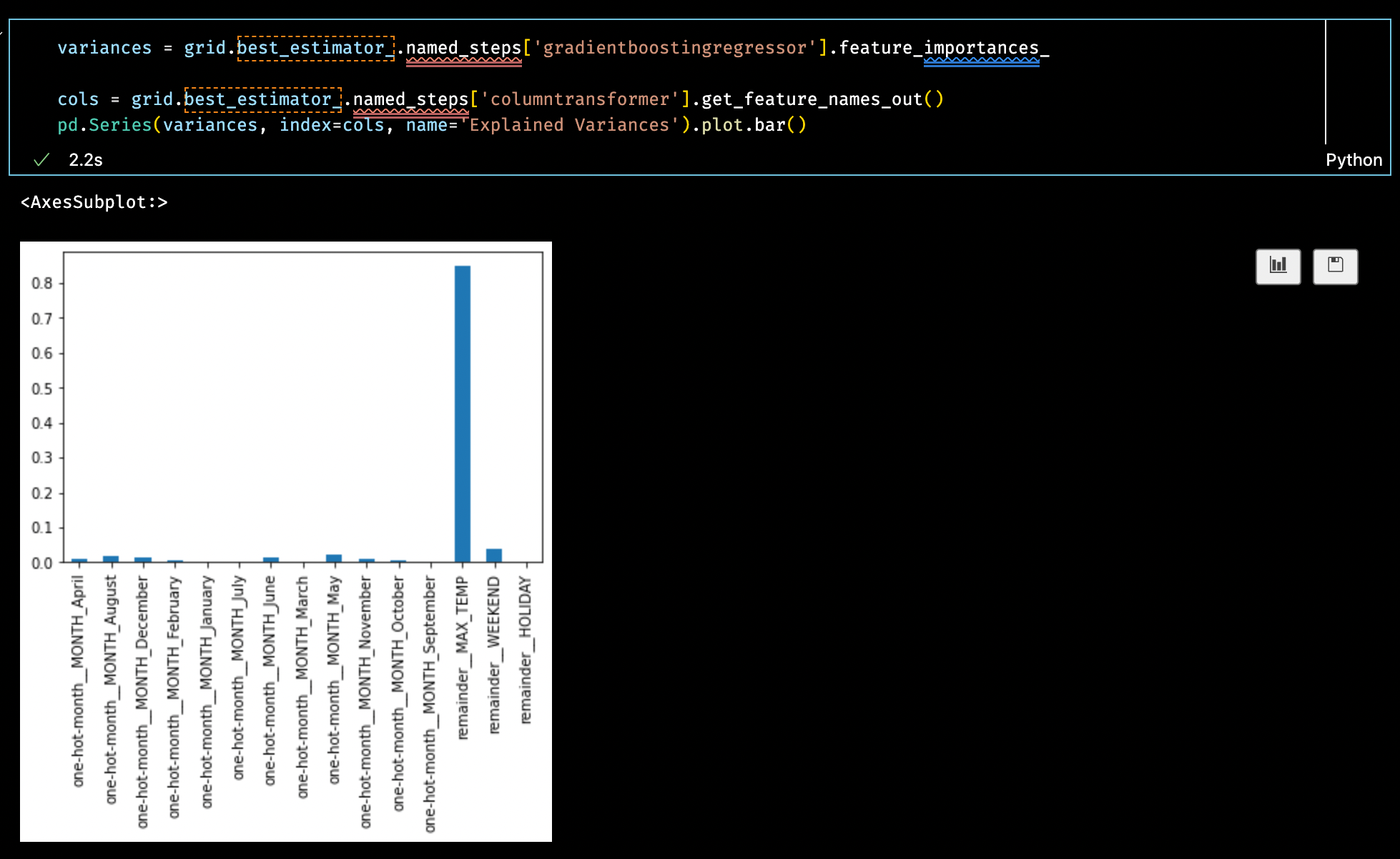The width and height of the screenshot is (1400, 859).
Task: Click the remainder__WEEKEND bar in chart
Action: [x=494, y=555]
